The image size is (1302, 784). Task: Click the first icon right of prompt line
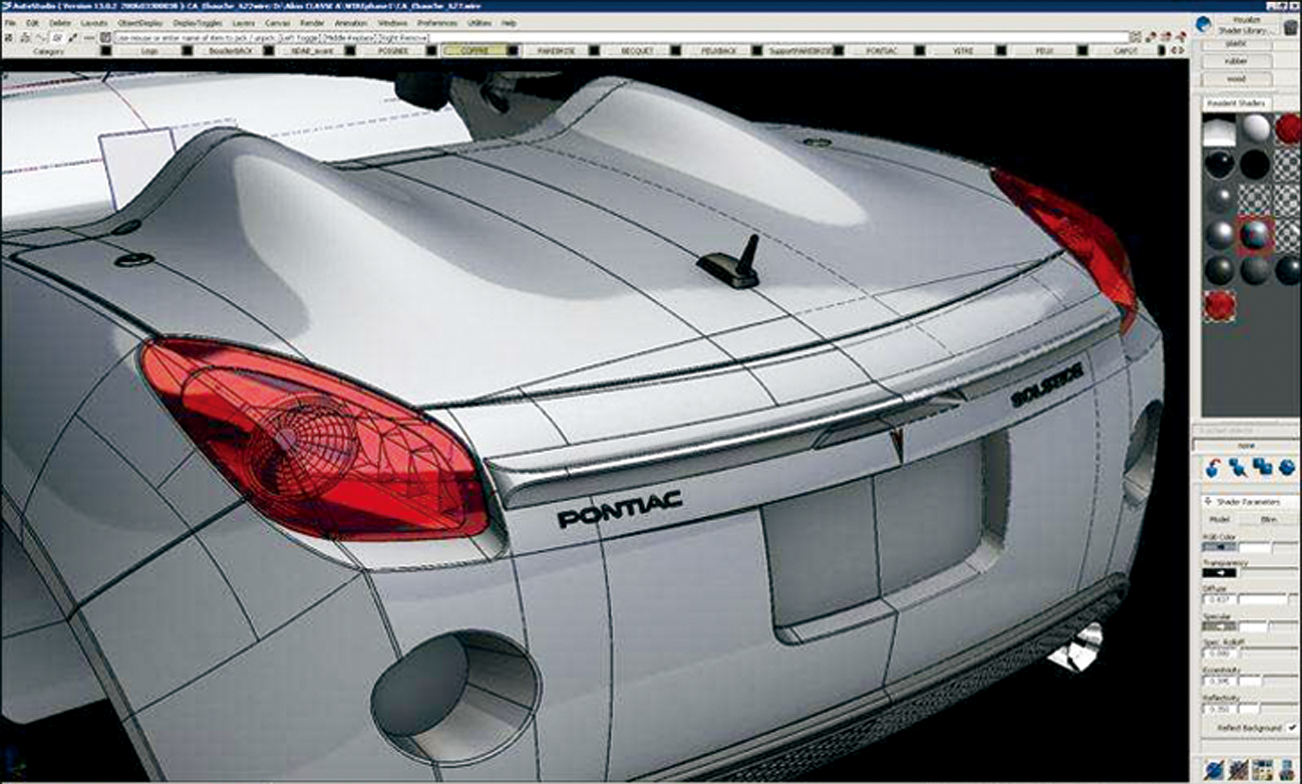pos(1134,37)
